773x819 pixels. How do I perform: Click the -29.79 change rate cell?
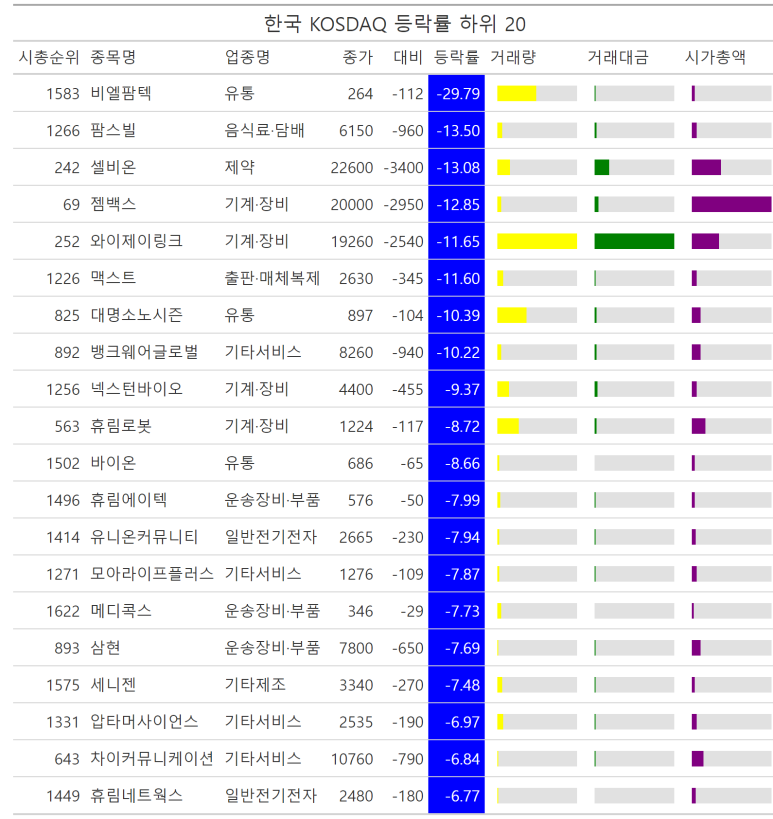(x=456, y=93)
